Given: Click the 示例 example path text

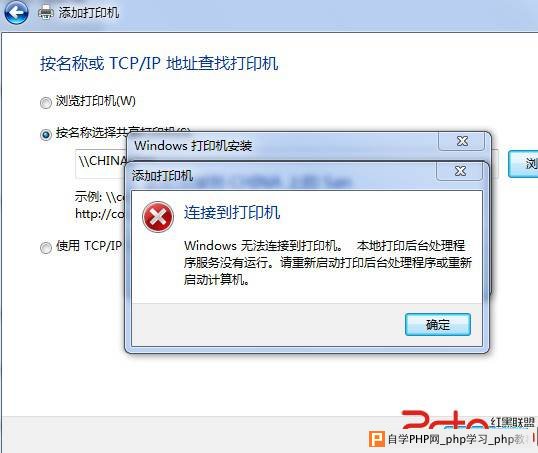Looking at the screenshot, I should click(100, 205).
